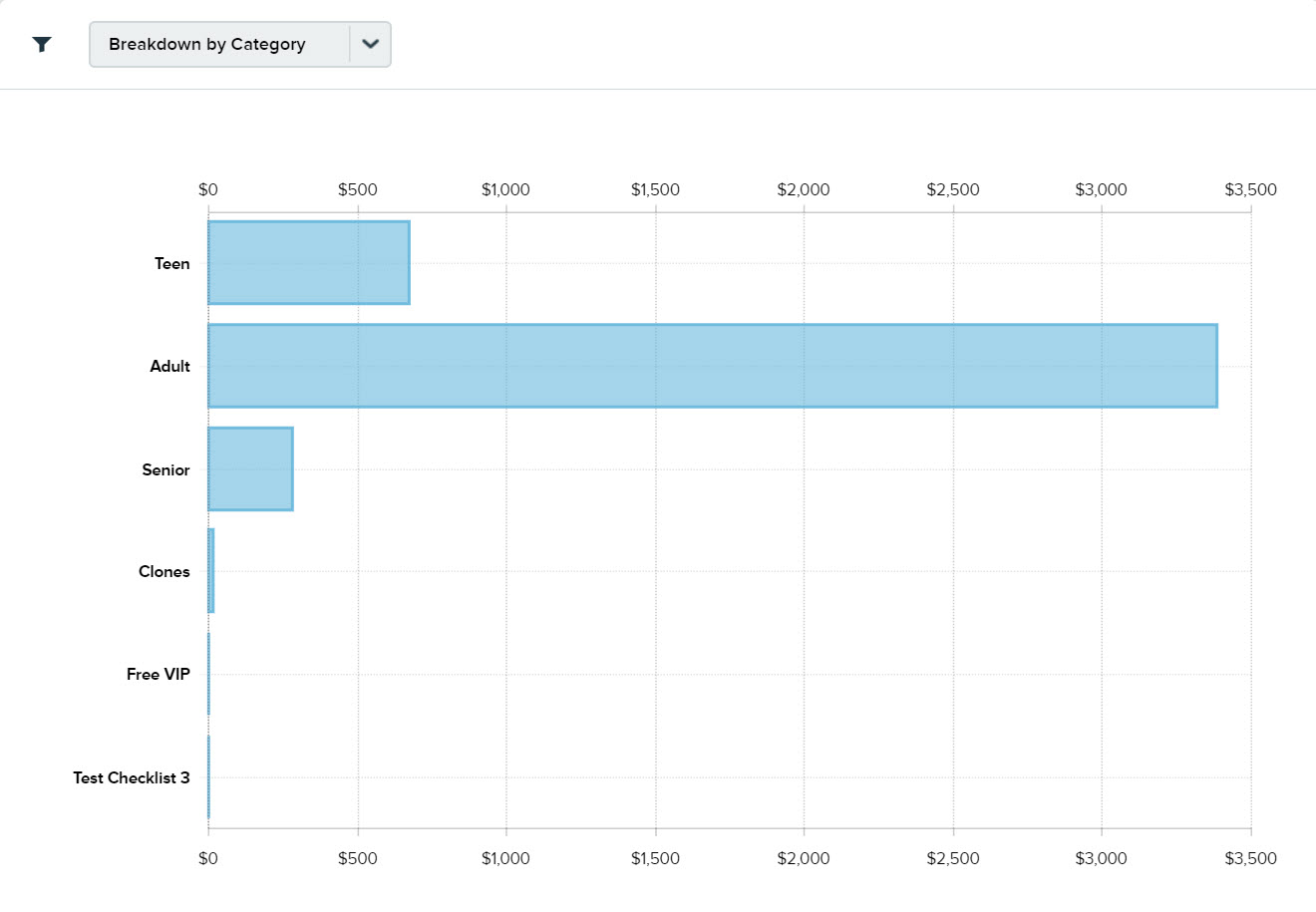Viewport: 1316px width, 912px height.
Task: Select the Test Checklist 3 label
Action: pyautogui.click(x=131, y=777)
